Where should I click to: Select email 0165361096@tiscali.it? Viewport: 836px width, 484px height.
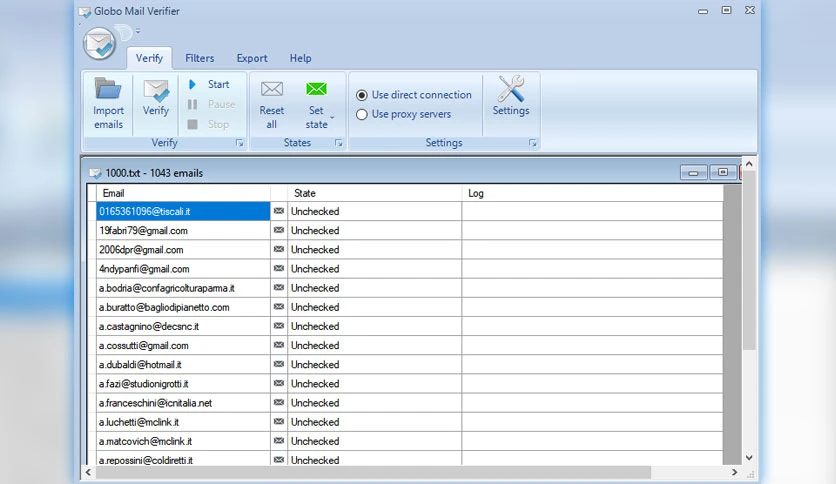[x=183, y=211]
